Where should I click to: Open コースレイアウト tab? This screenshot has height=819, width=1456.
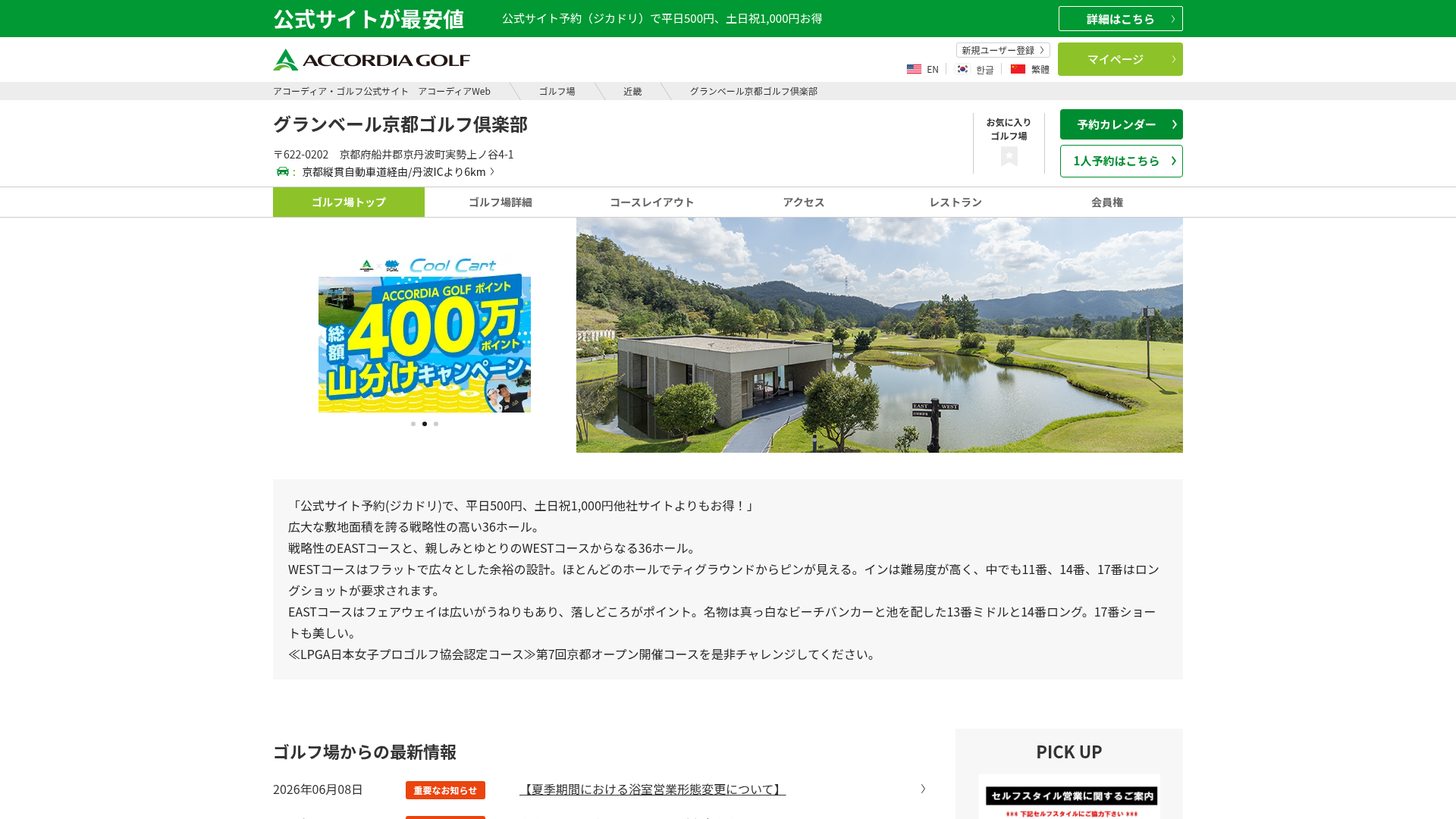652,202
